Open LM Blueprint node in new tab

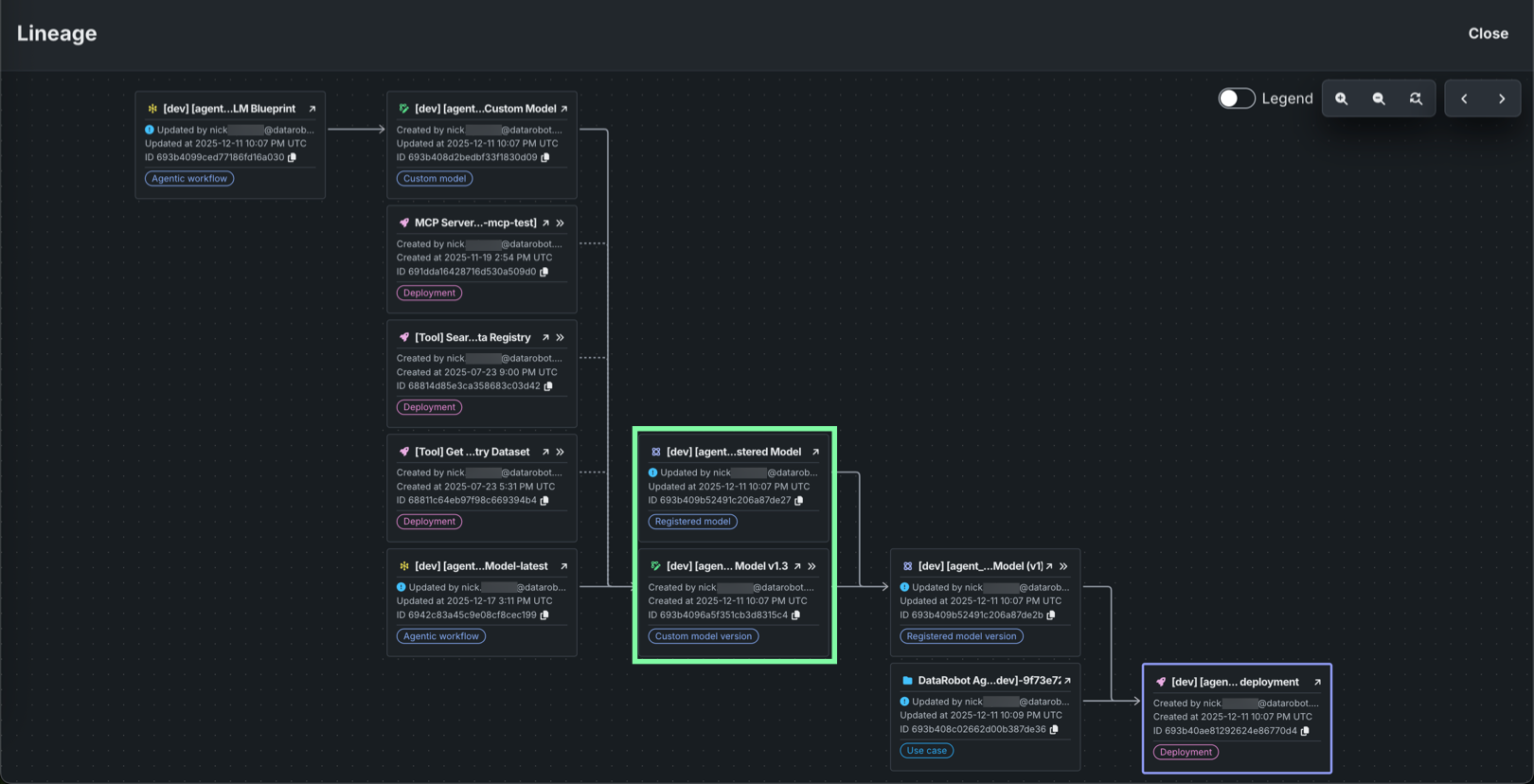click(x=312, y=109)
